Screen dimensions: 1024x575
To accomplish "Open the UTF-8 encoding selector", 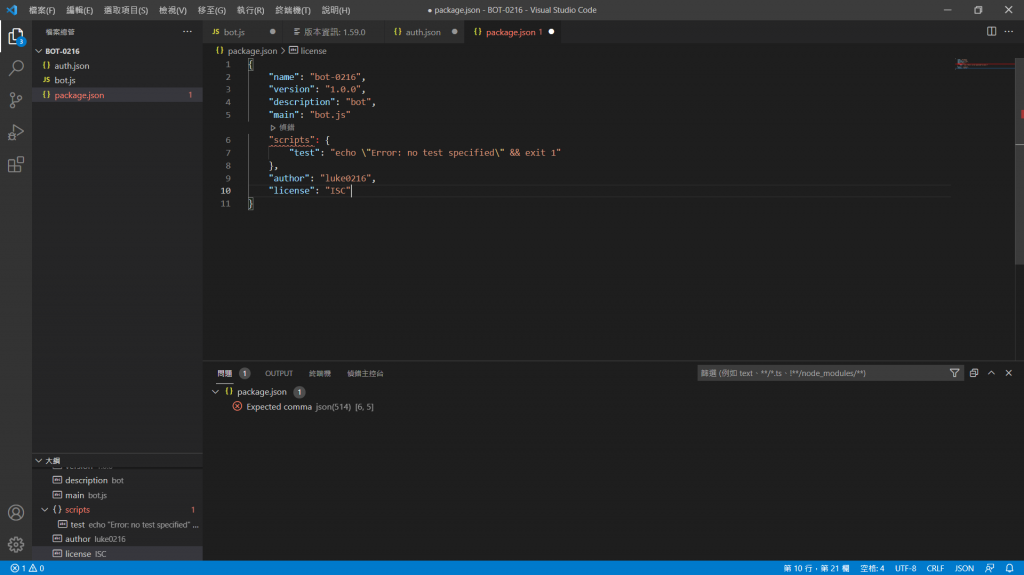I will (905, 568).
